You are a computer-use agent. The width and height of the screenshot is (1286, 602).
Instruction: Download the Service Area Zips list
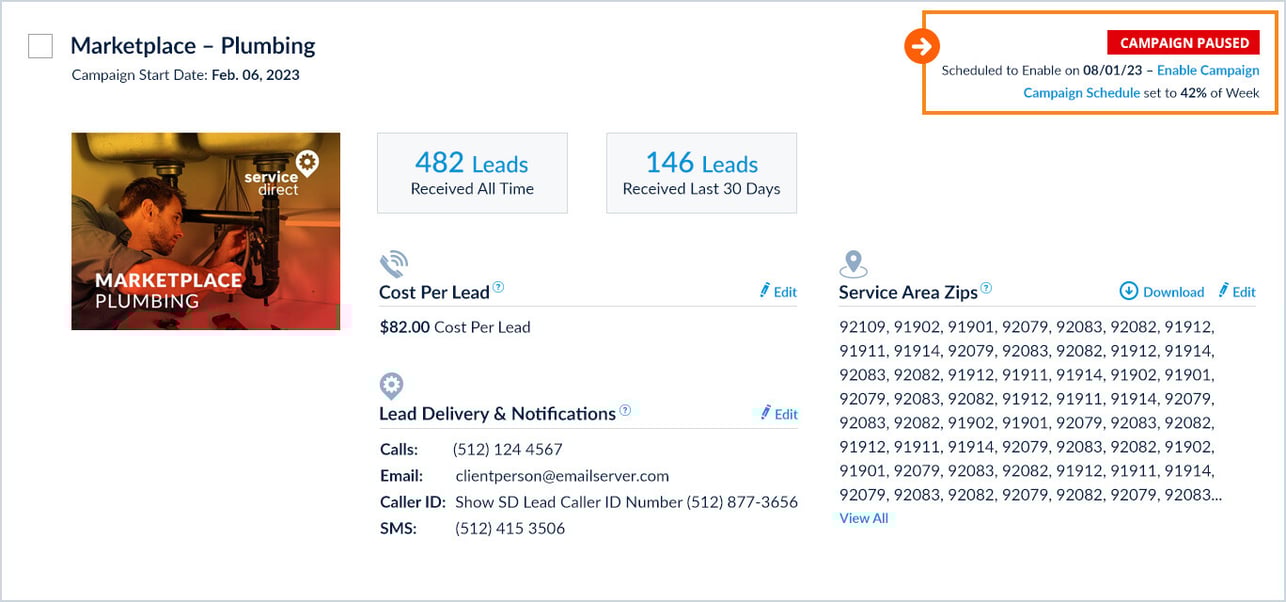coord(1162,292)
